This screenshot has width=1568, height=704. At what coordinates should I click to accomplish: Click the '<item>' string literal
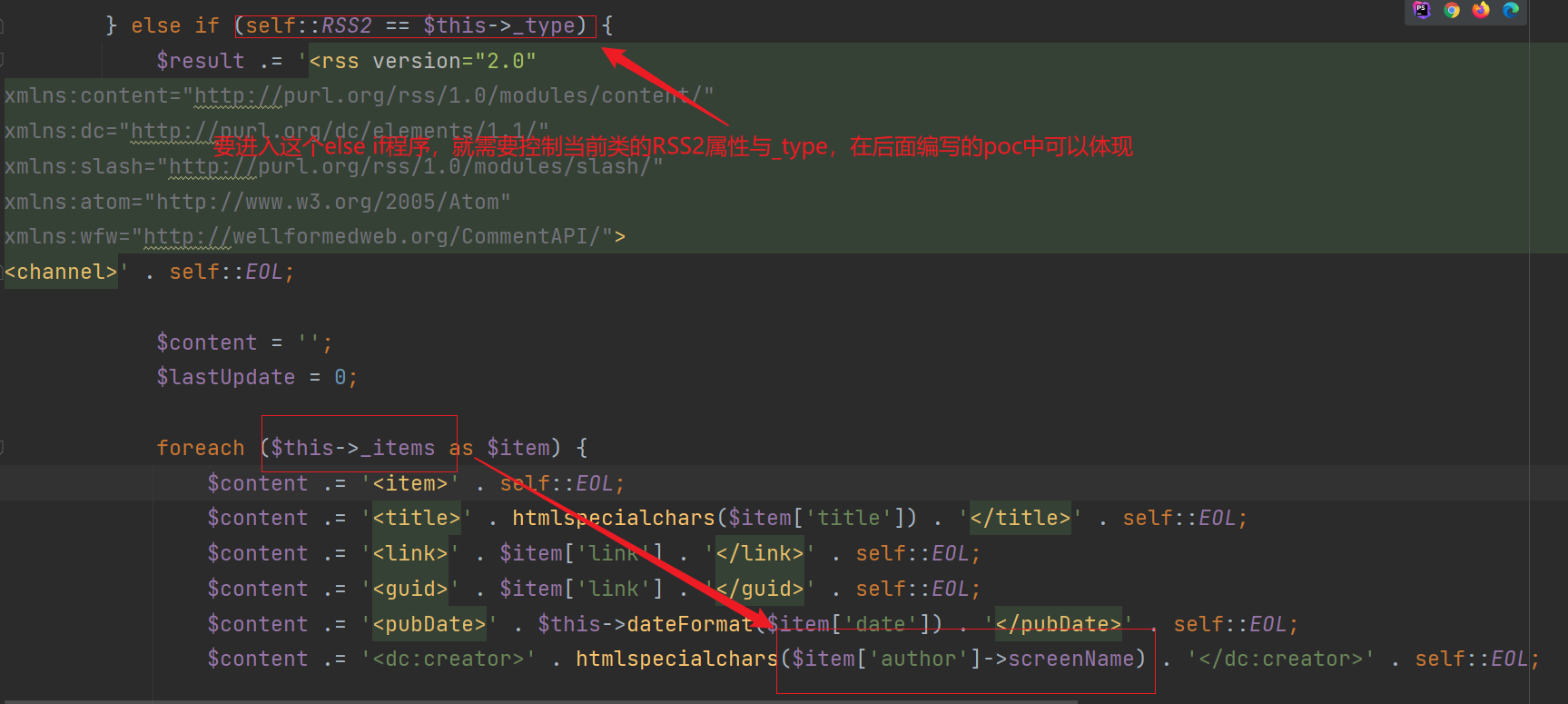pos(410,483)
